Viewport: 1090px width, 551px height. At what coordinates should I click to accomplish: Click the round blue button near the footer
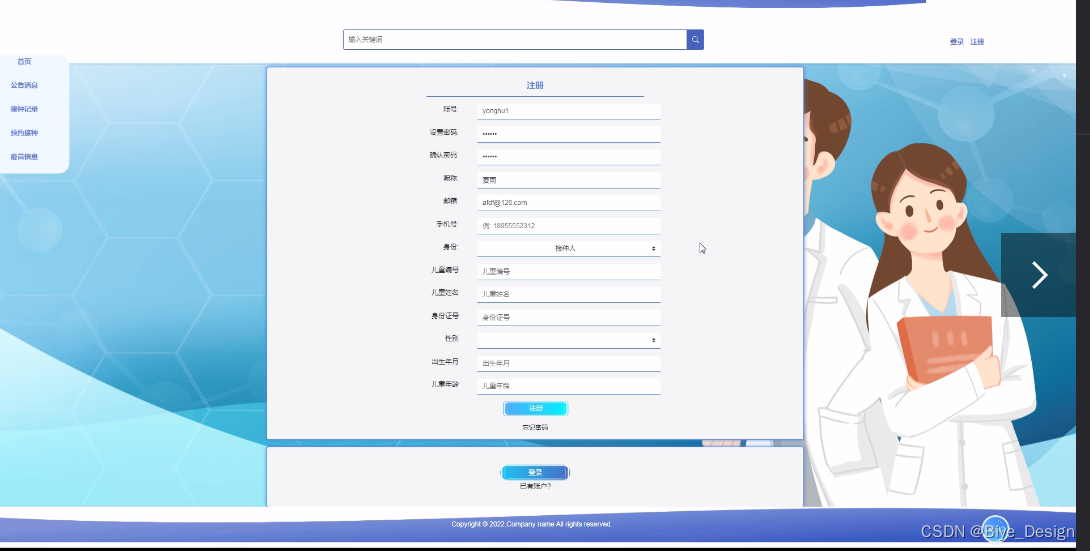click(x=995, y=528)
